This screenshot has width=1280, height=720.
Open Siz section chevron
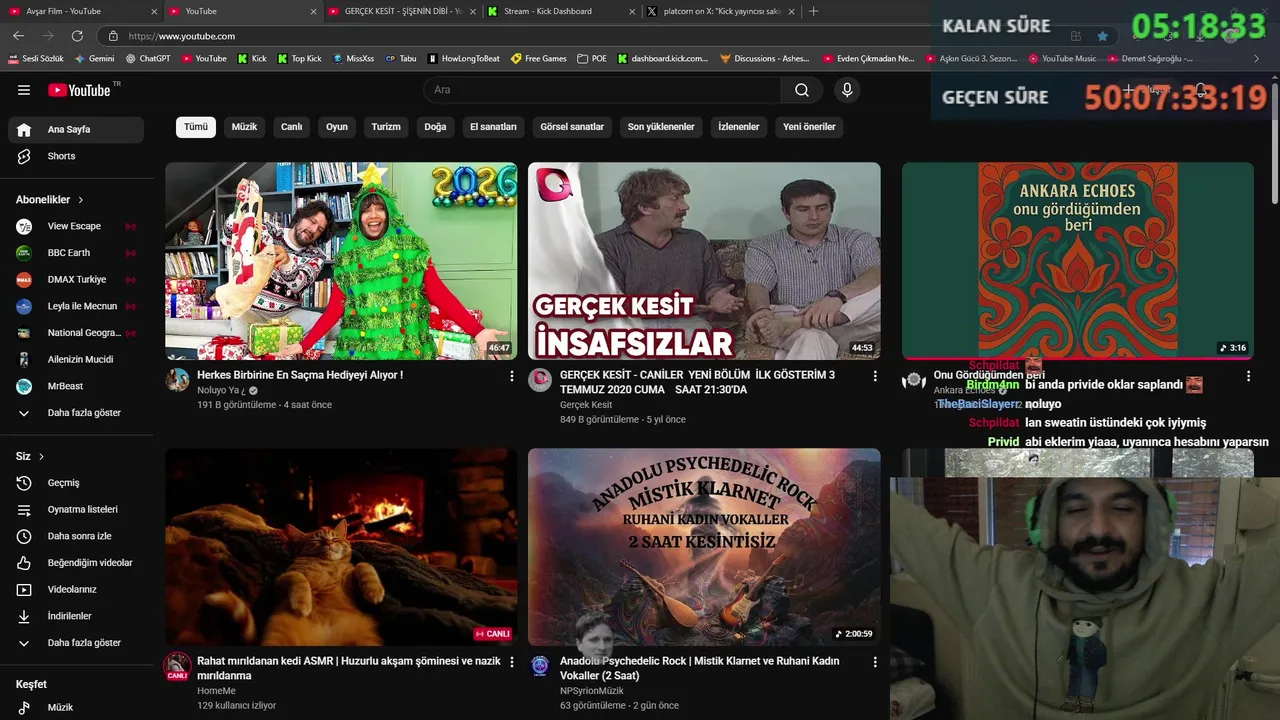41,456
